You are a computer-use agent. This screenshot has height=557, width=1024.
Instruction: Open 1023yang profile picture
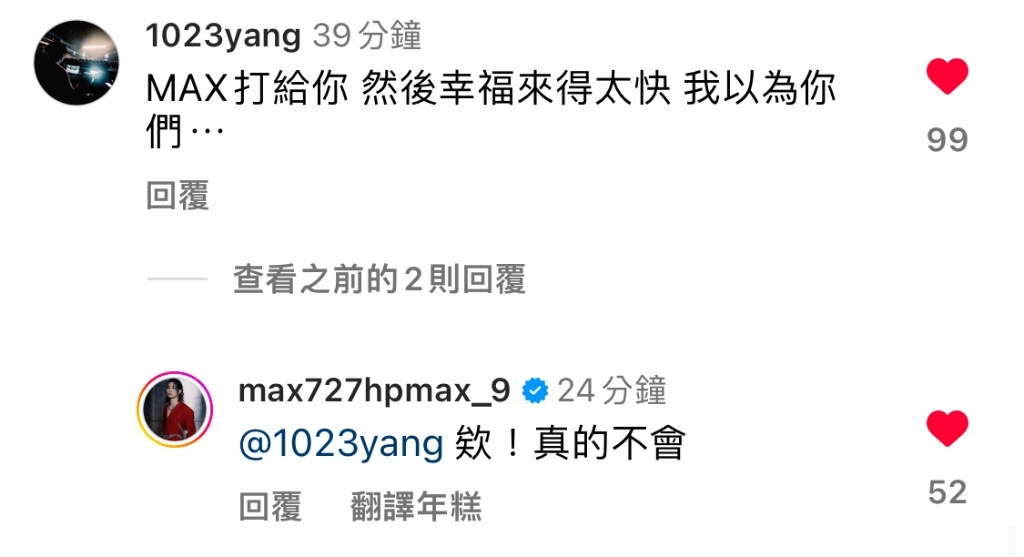pyautogui.click(x=76, y=63)
